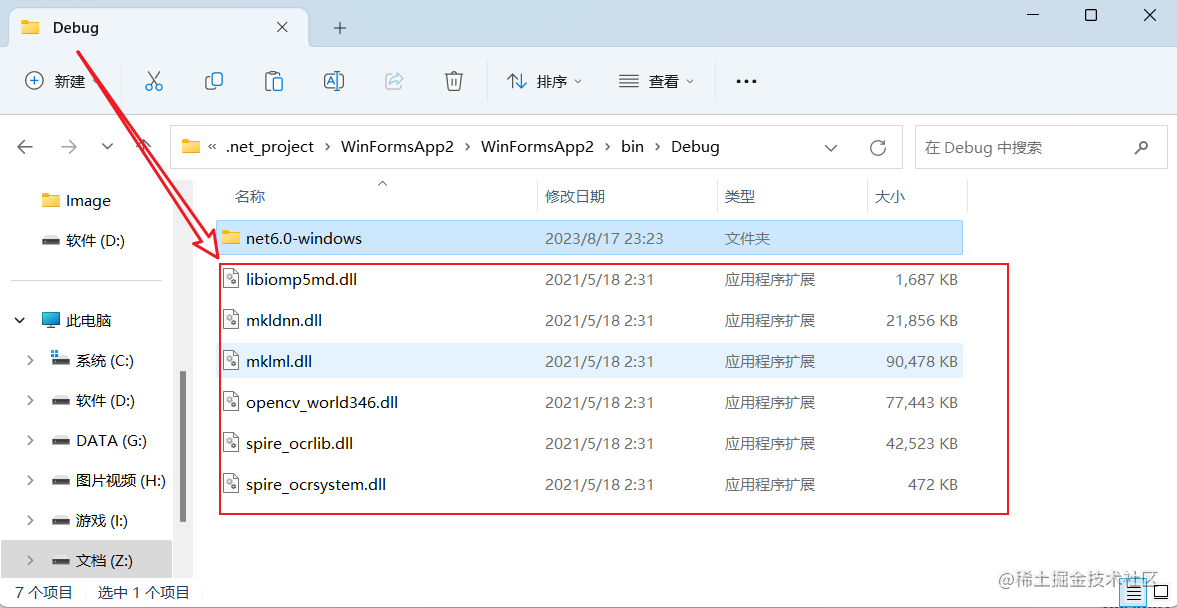Copy the selected item via toolbar icon

click(213, 81)
